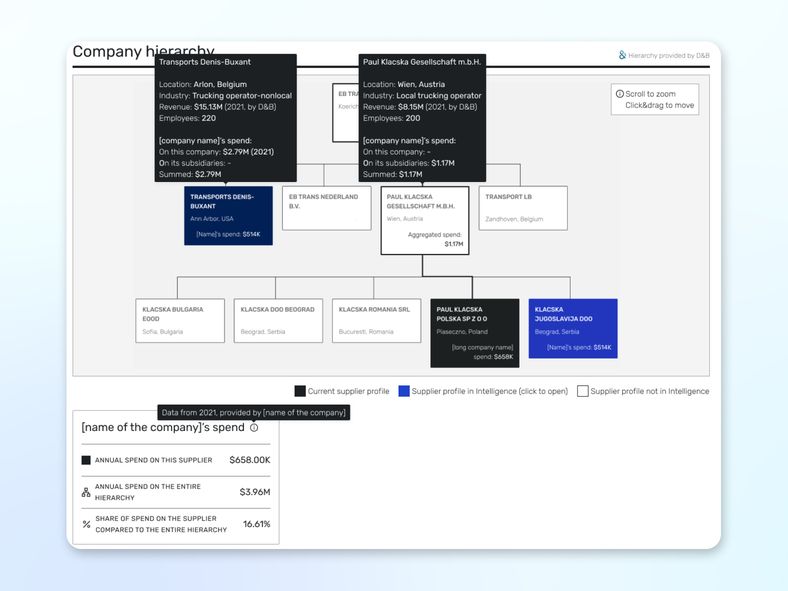788x591 pixels.
Task: Click the D&B logo icon
Action: [x=622, y=55]
